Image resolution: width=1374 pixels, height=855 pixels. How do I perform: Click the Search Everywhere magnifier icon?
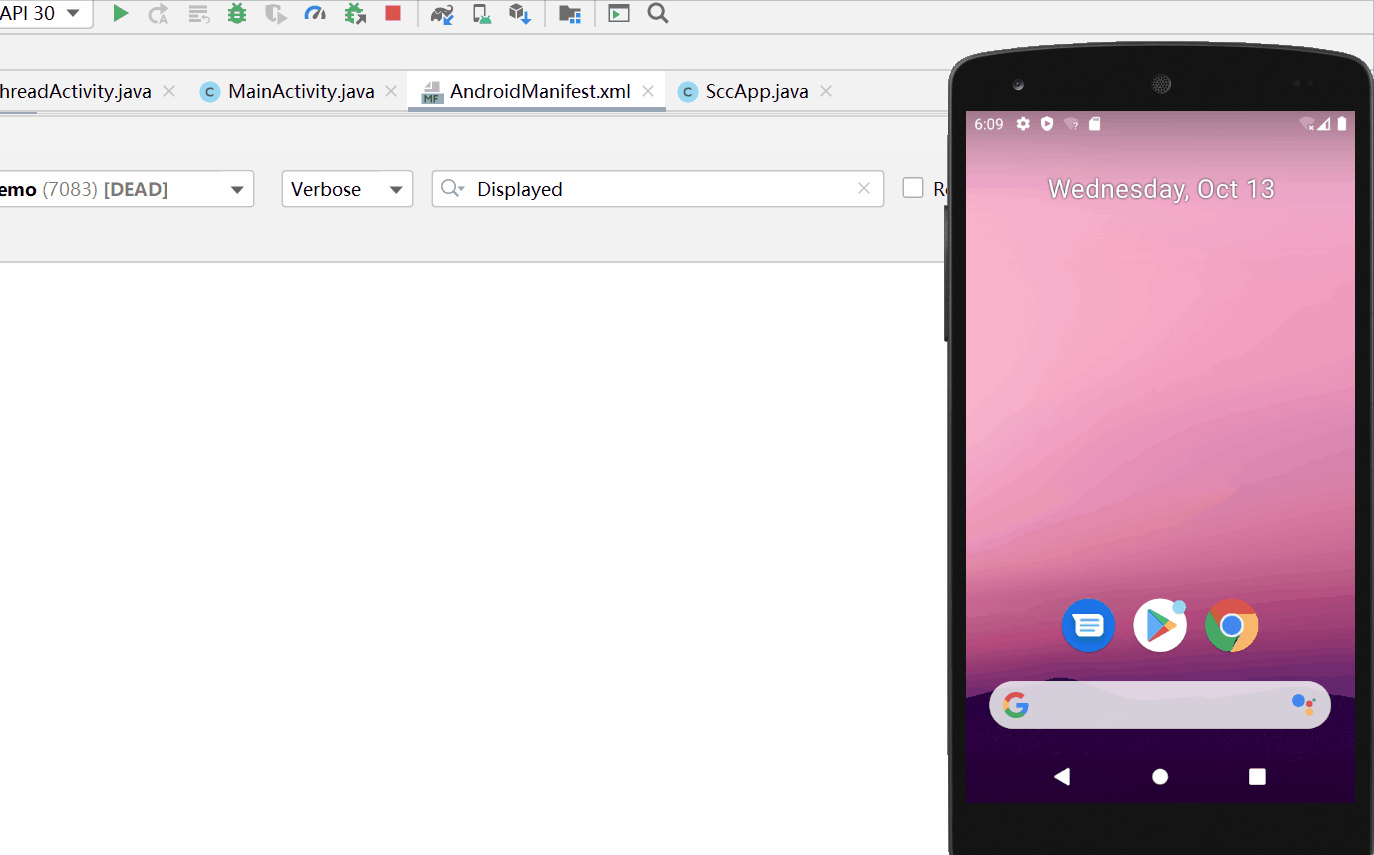(x=657, y=14)
